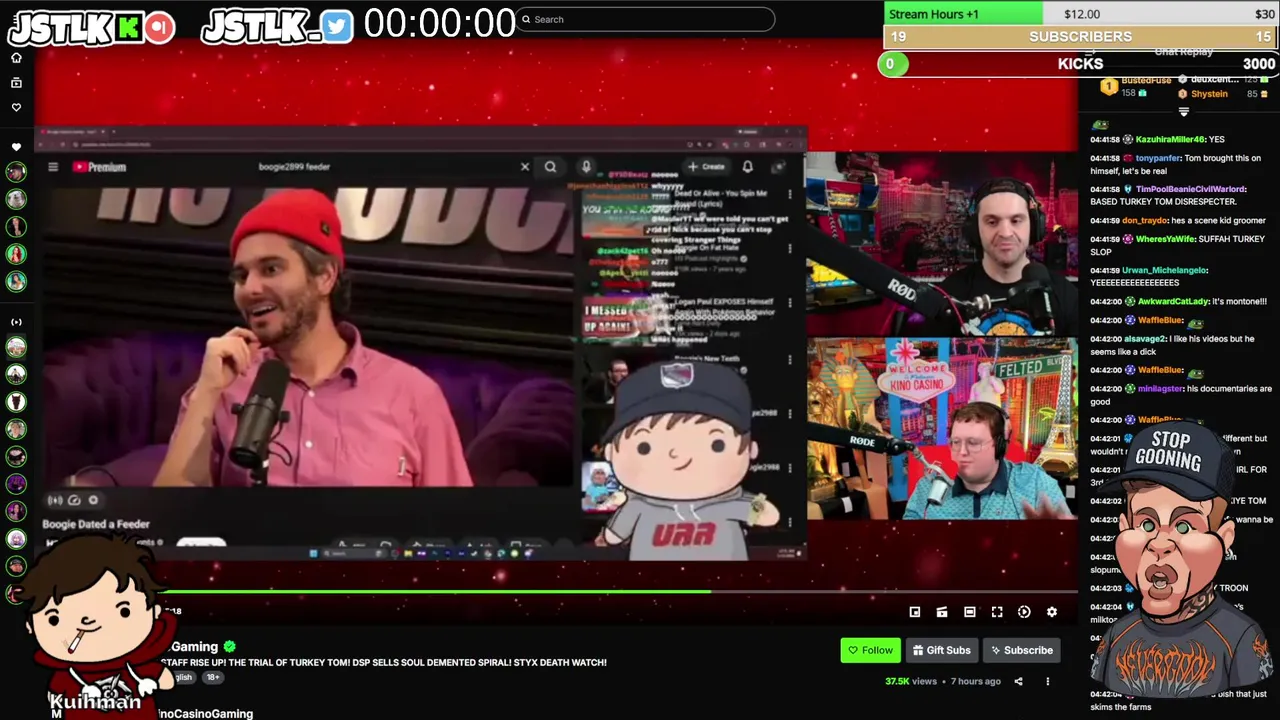Click the green Follow button
Image resolution: width=1280 pixels, height=720 pixels.
870,650
